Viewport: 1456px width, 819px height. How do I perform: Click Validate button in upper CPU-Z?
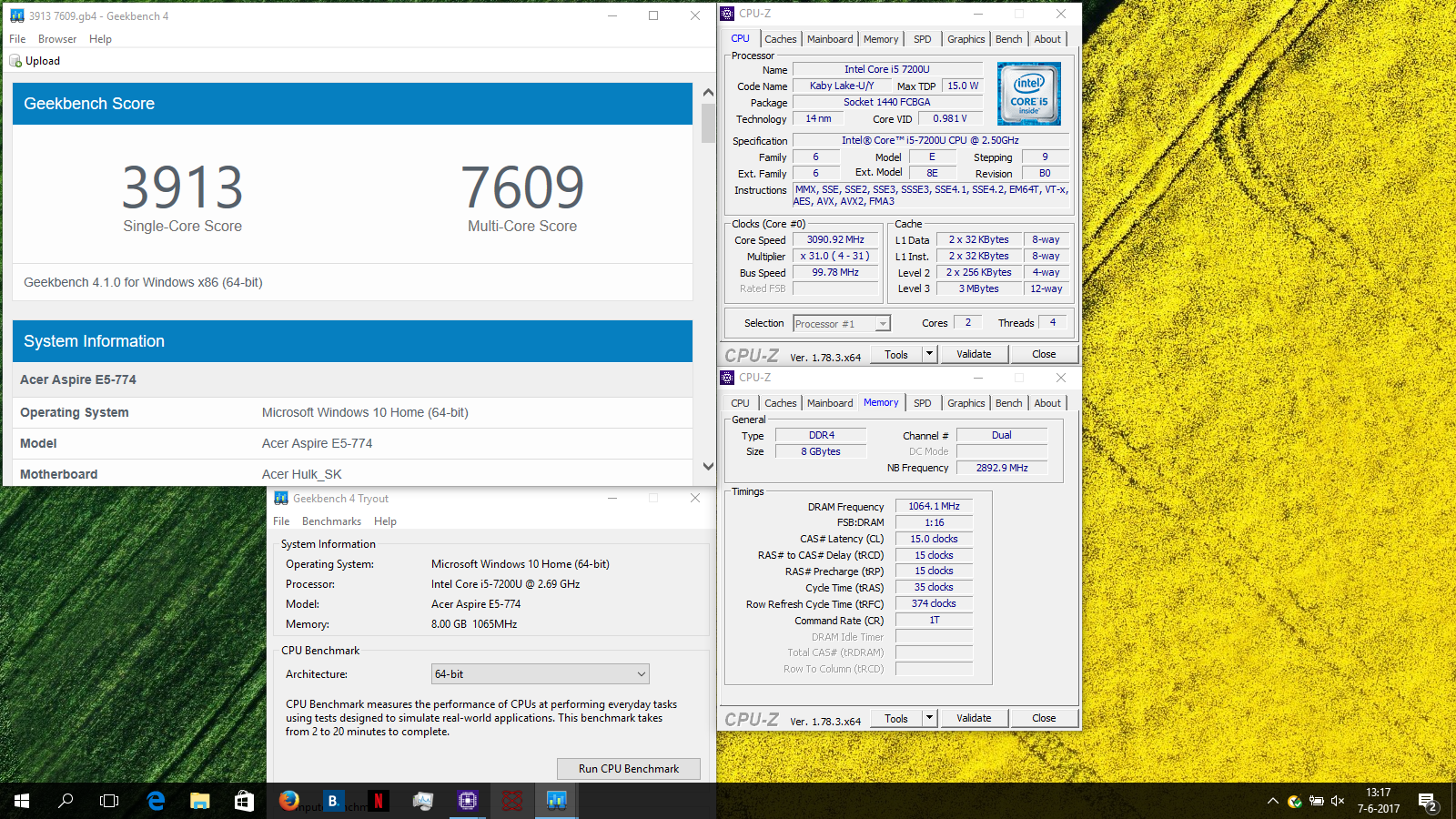click(x=974, y=354)
